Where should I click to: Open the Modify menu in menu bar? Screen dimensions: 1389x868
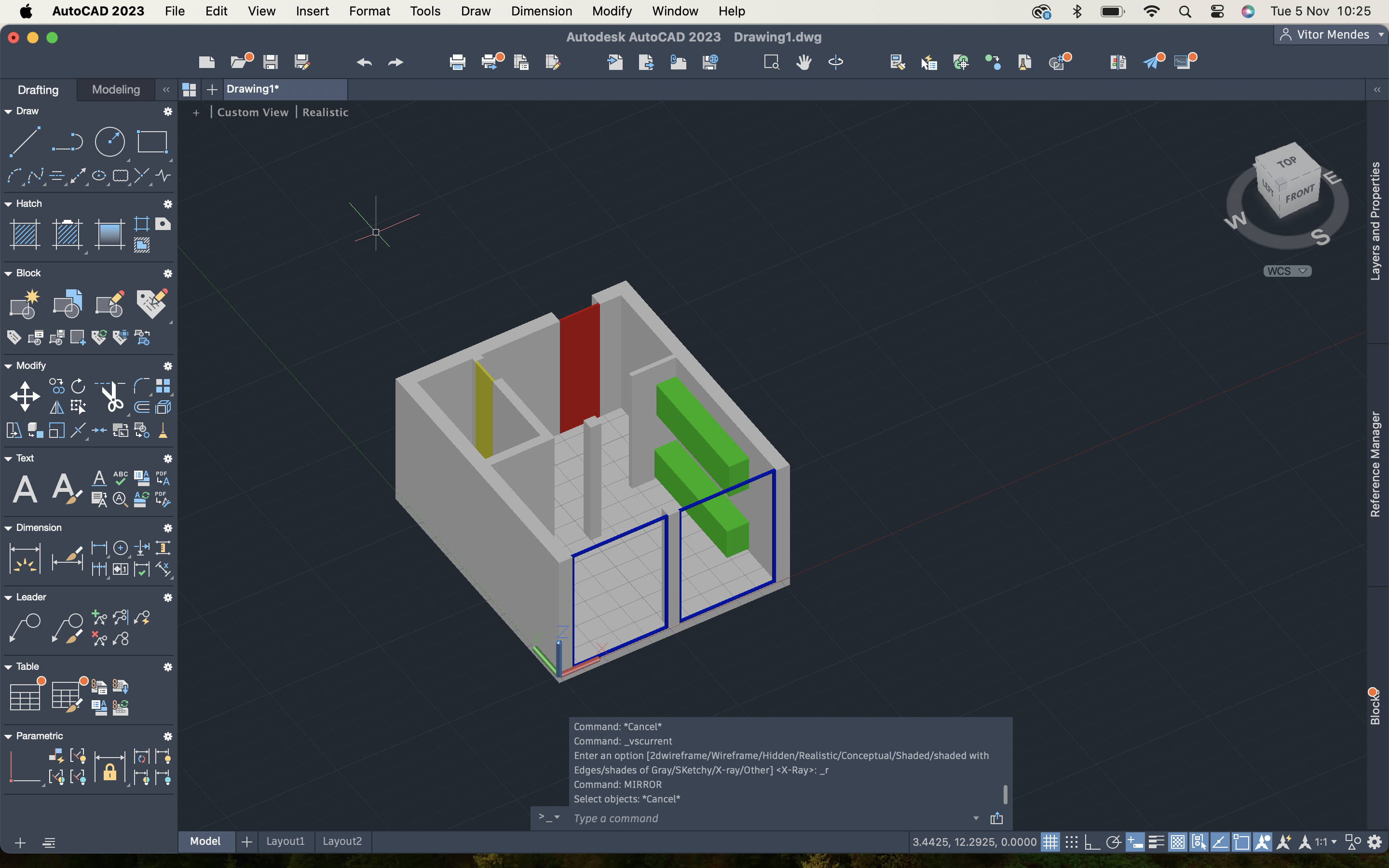tap(612, 11)
